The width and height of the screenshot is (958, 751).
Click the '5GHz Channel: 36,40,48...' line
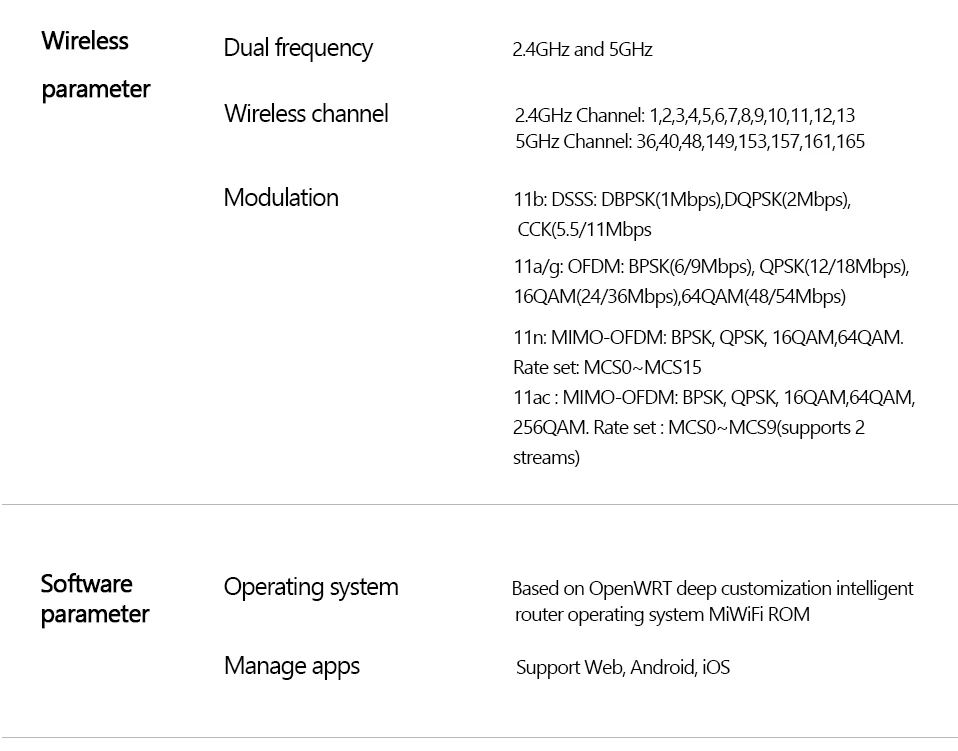tap(690, 142)
